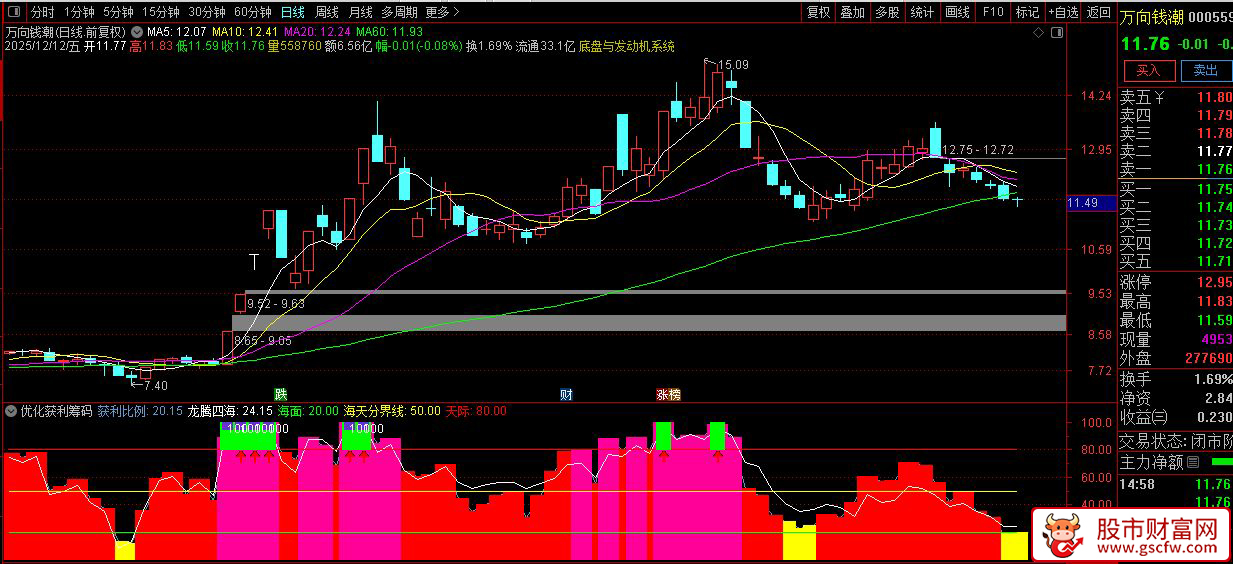This screenshot has height=564, width=1233.
Task: Click the 跌 event marker below chart
Action: [x=281, y=394]
